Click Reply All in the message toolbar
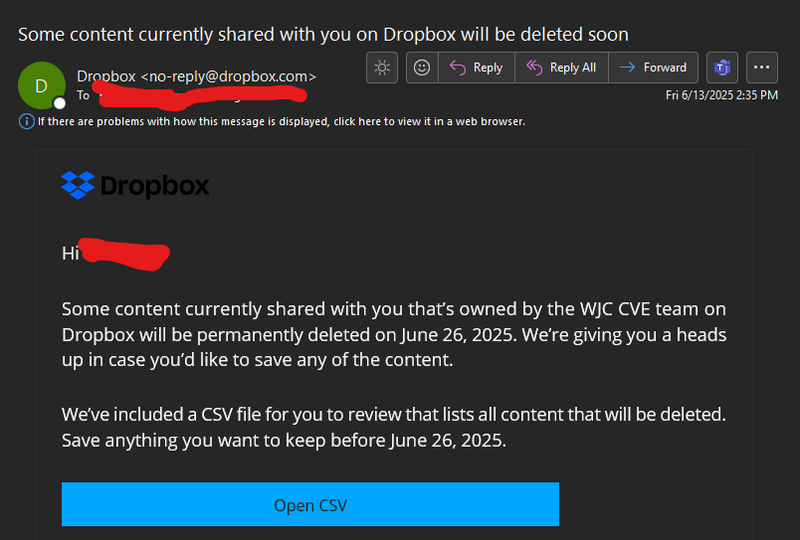This screenshot has width=800, height=540. click(560, 68)
